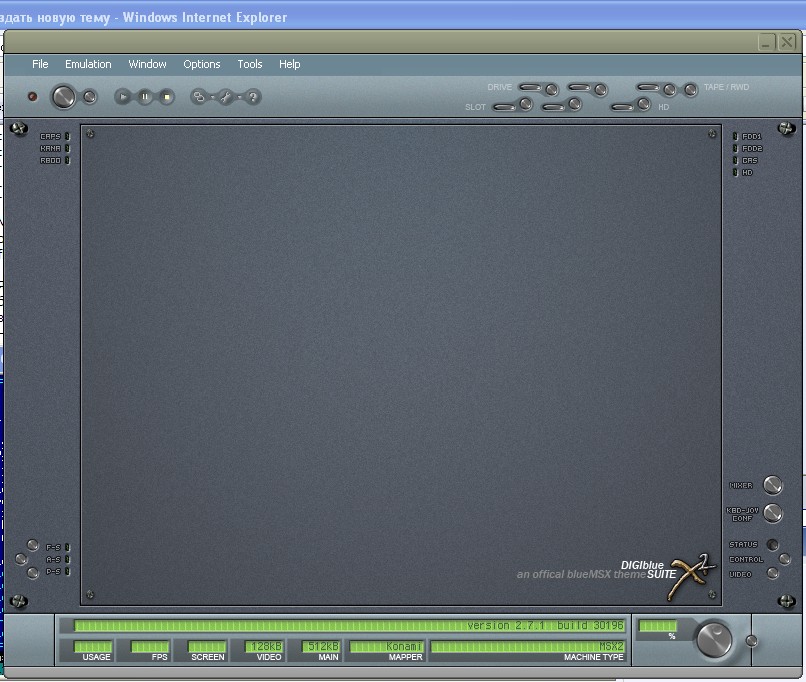
Task: Click the Internet Explorer window title bar
Action: (403, 16)
